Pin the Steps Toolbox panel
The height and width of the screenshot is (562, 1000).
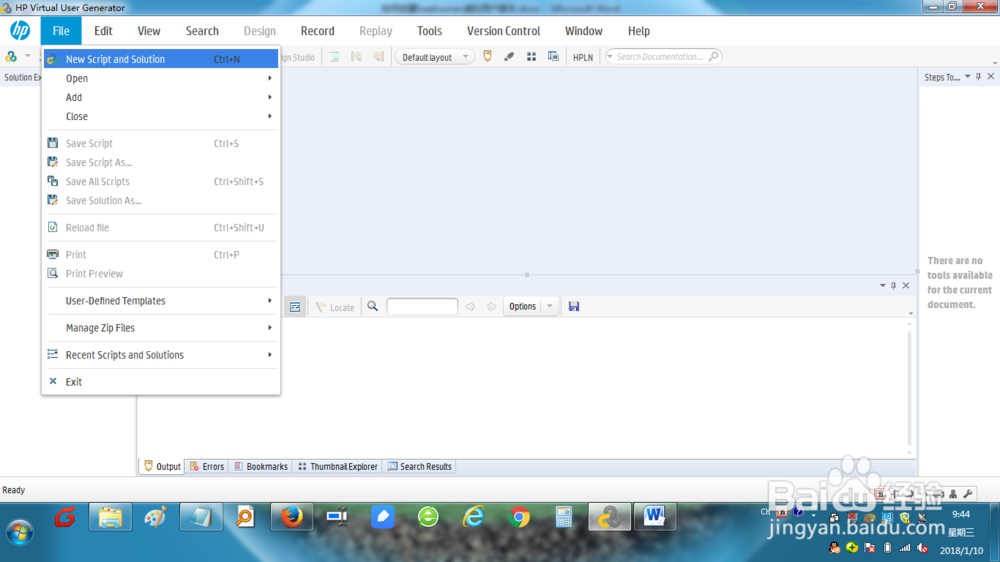(978, 77)
